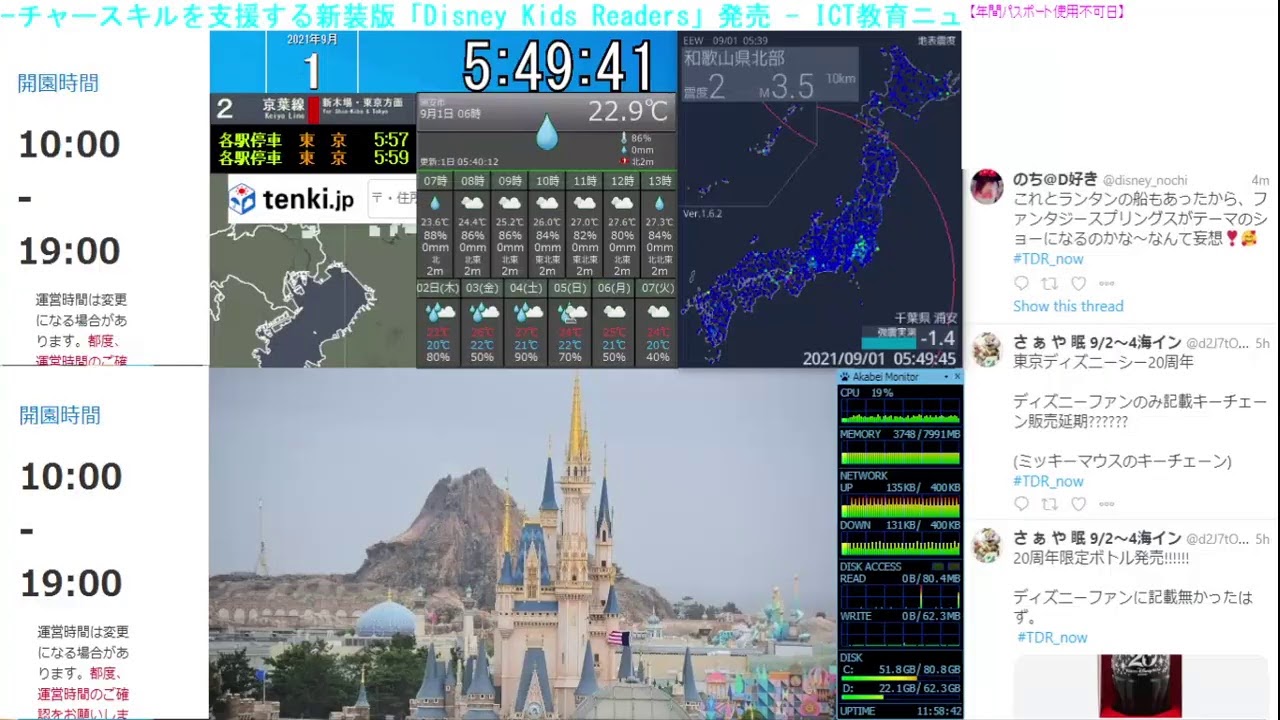
Task: Click the tenki.jp 〒・住所 search field
Action: click(392, 198)
